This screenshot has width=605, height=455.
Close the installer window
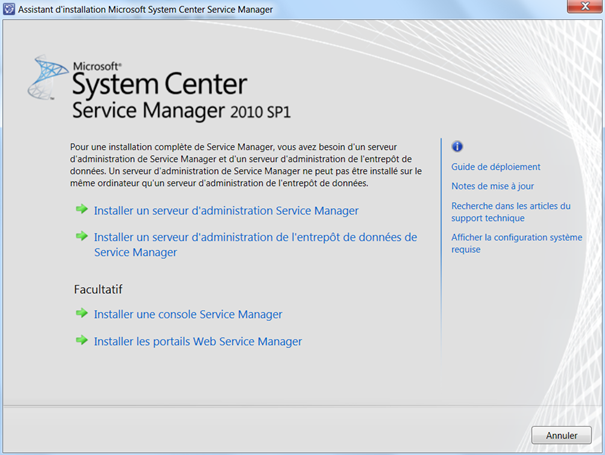(585, 6)
